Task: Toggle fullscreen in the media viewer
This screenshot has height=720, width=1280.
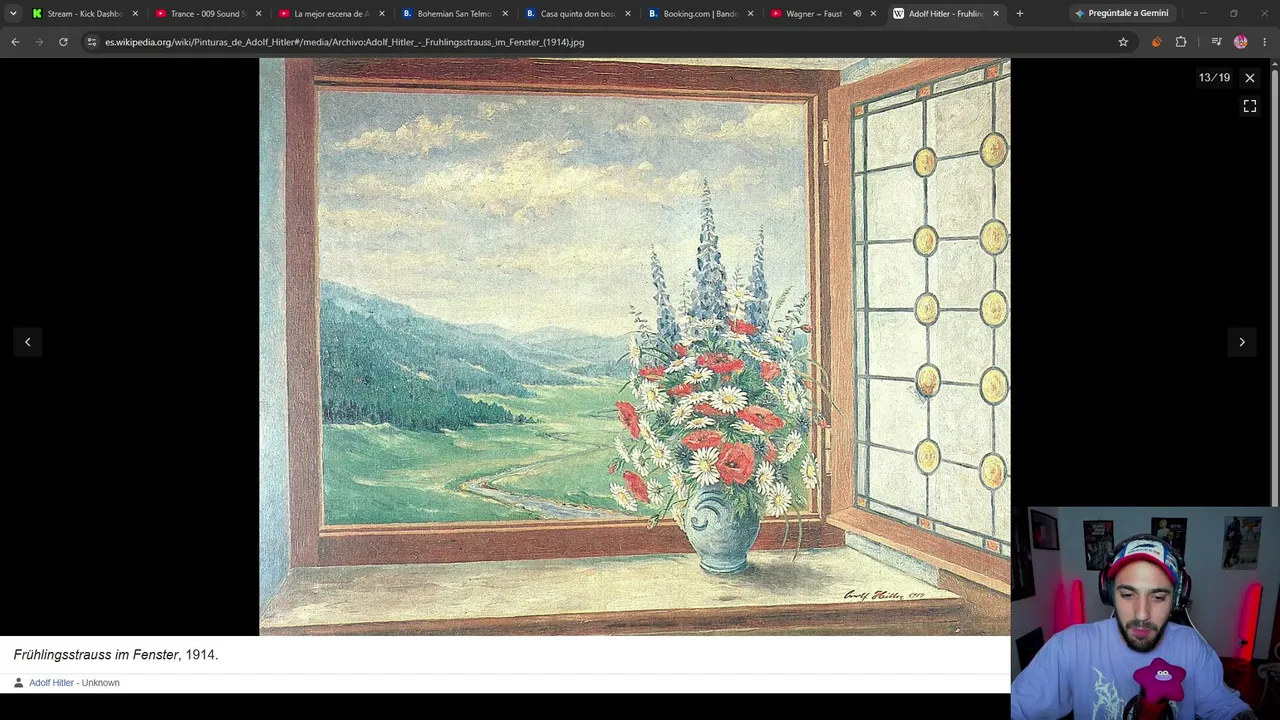Action: [1250, 106]
